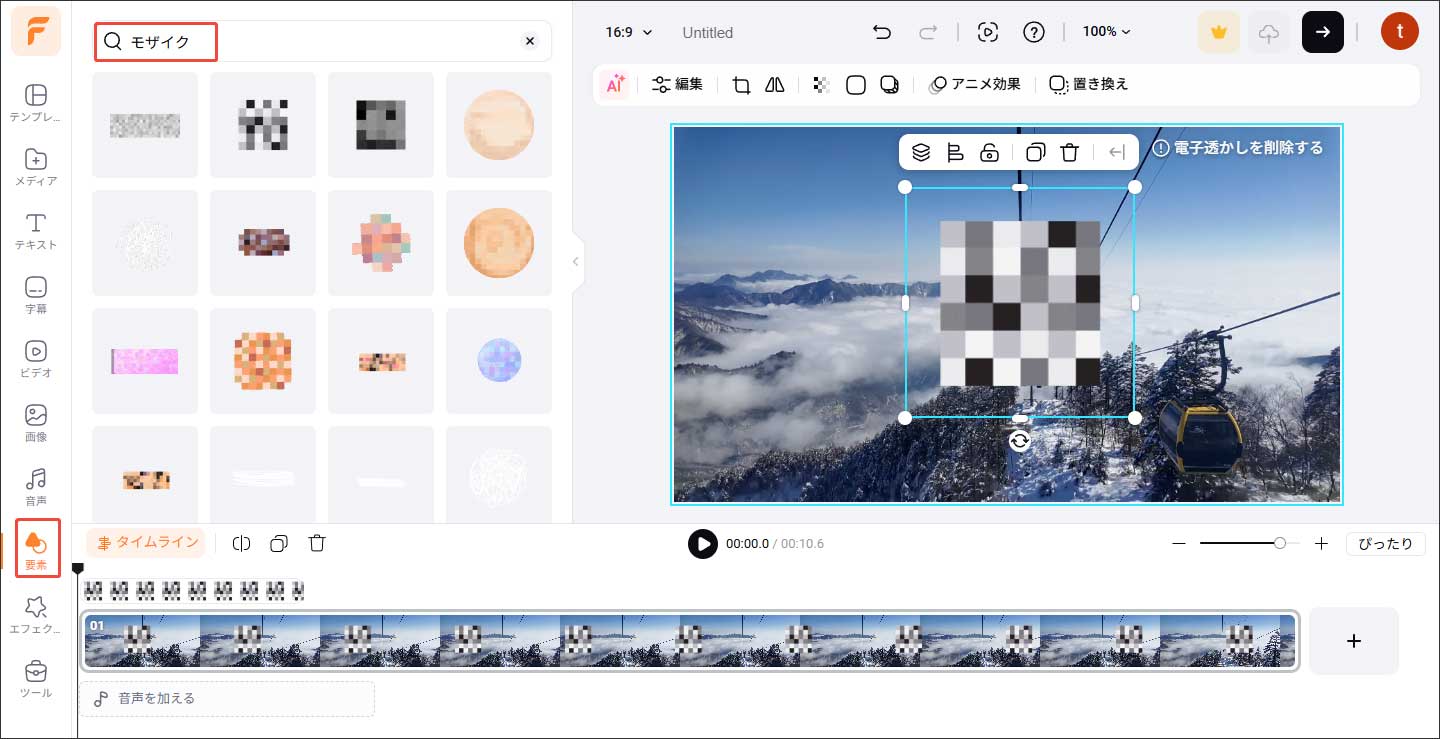The image size is (1440, 739).
Task: Open the 字幕 sidebar panel
Action: pyautogui.click(x=35, y=295)
